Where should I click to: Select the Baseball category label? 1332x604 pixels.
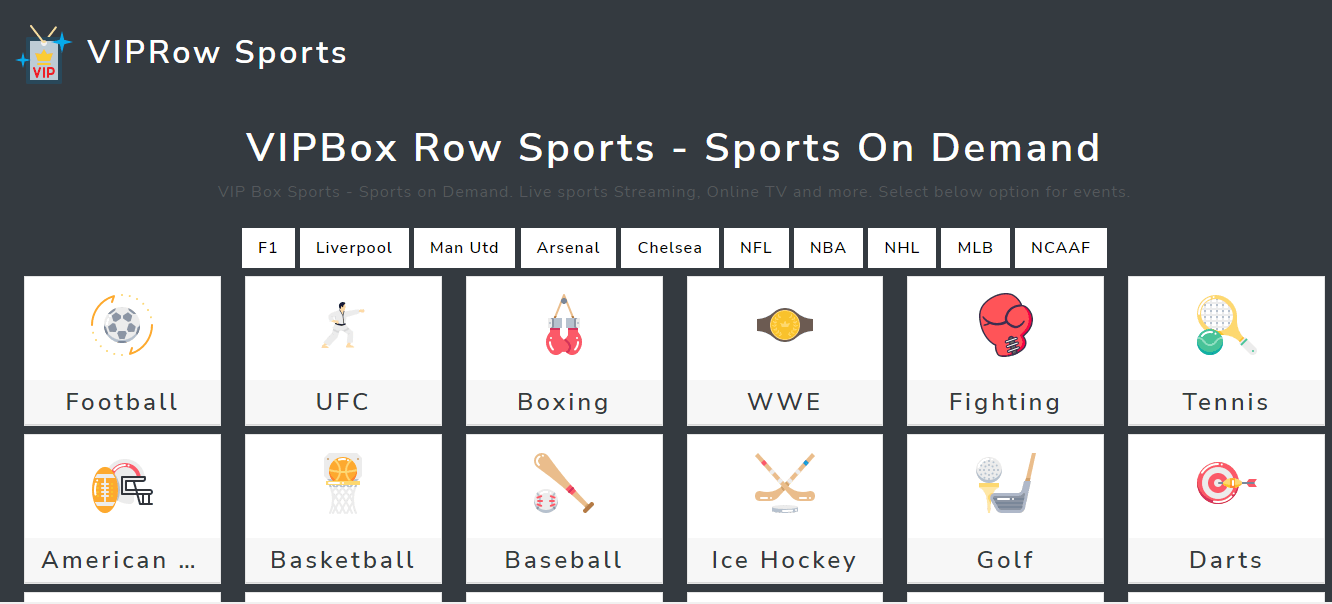tap(564, 560)
